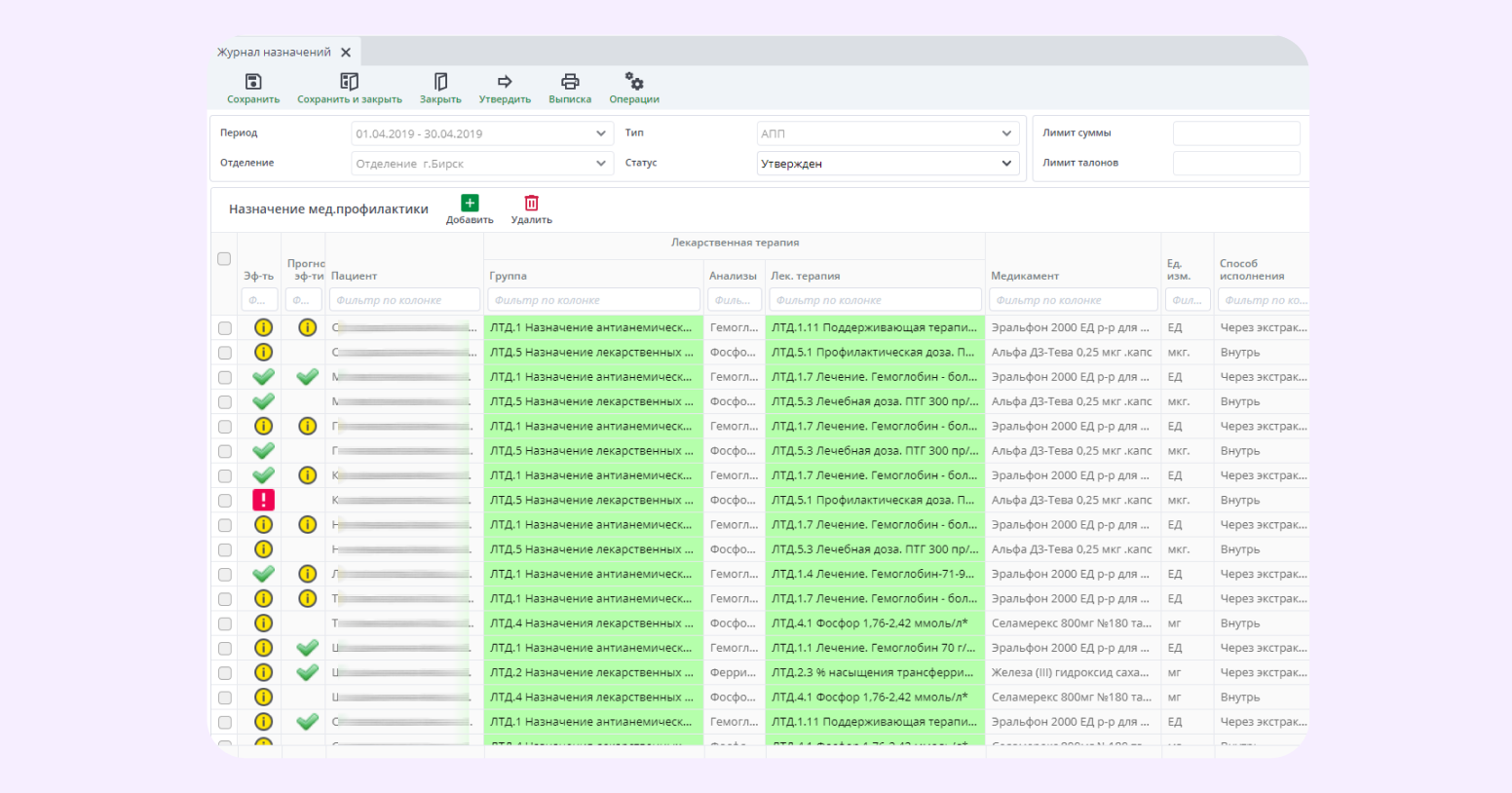Select cell 'ЛТД.2 Назначение лекарственных ...'
Screen dimensions: 1512x793
(593, 673)
